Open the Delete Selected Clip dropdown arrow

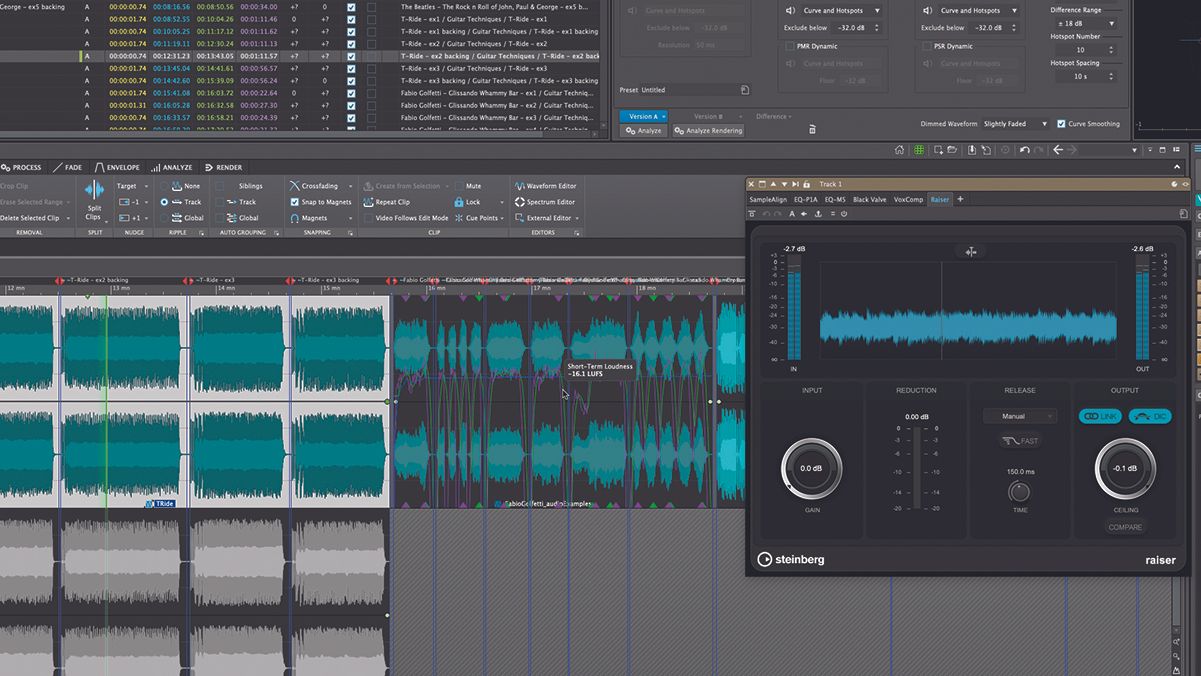click(x=68, y=218)
